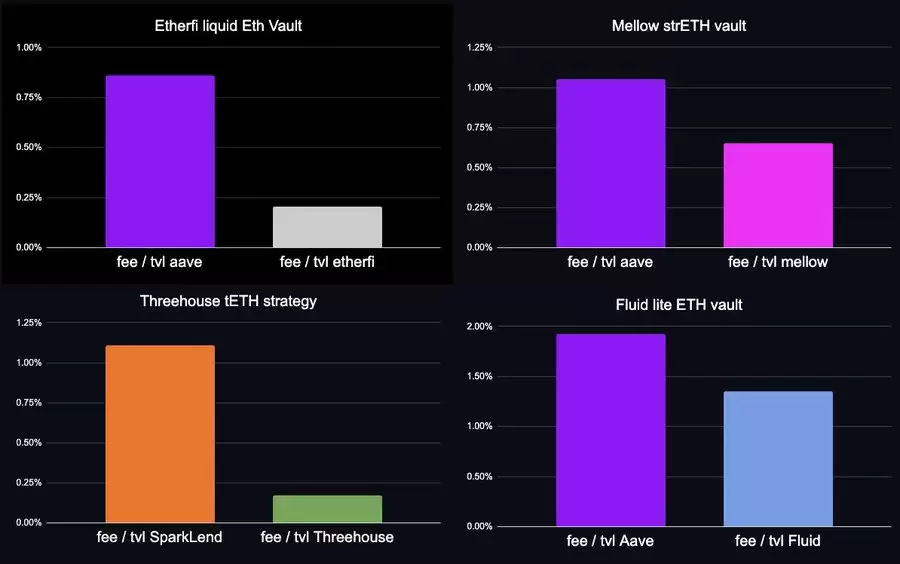The width and height of the screenshot is (900, 564).
Task: Click the purple Aave bar in Fluid chart
Action: pyautogui.click(x=611, y=430)
